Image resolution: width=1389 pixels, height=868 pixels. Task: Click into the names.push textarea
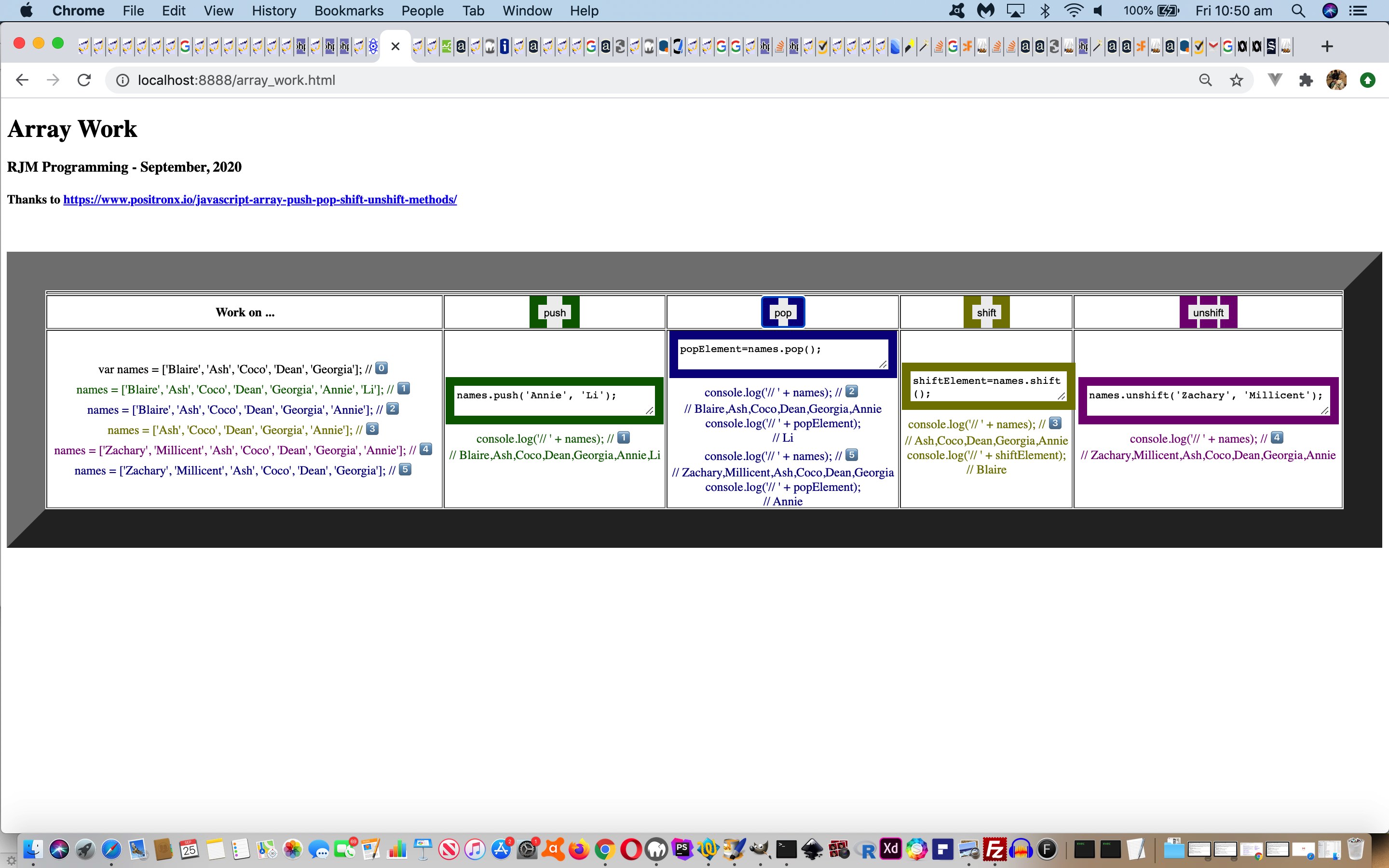point(555,401)
